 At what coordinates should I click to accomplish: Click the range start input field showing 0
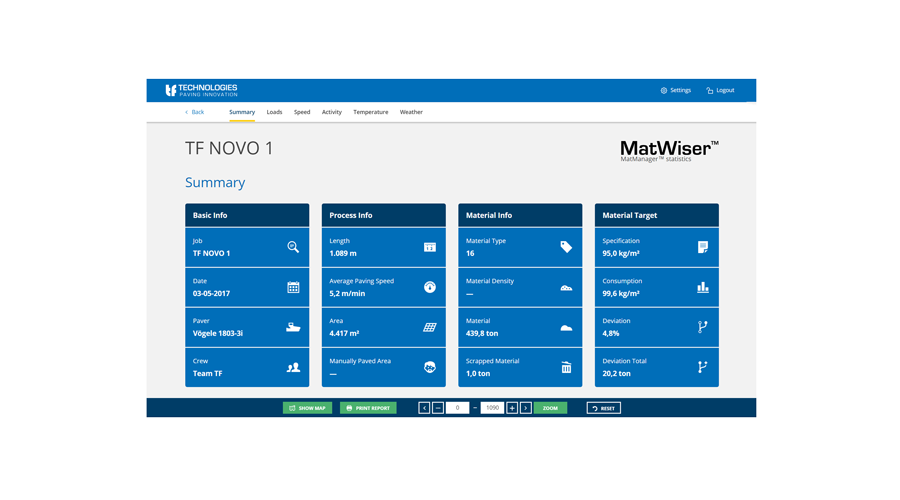click(457, 408)
